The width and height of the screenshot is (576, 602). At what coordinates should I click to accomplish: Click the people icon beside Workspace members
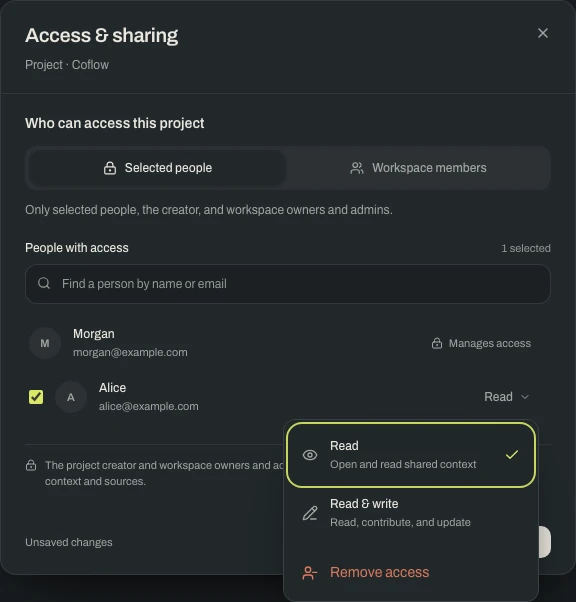pyautogui.click(x=357, y=168)
